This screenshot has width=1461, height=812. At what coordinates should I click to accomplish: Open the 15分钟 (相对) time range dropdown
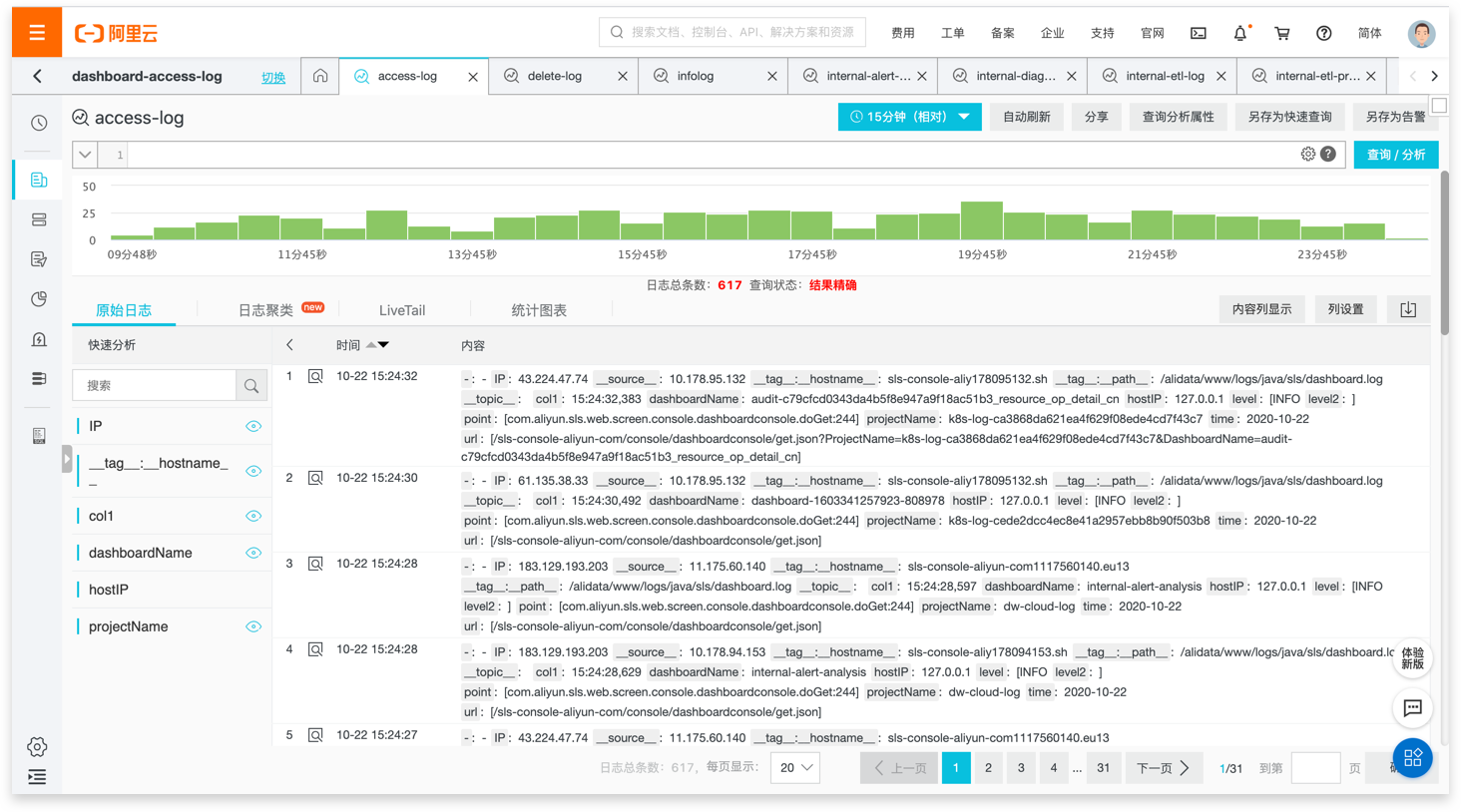(x=909, y=117)
